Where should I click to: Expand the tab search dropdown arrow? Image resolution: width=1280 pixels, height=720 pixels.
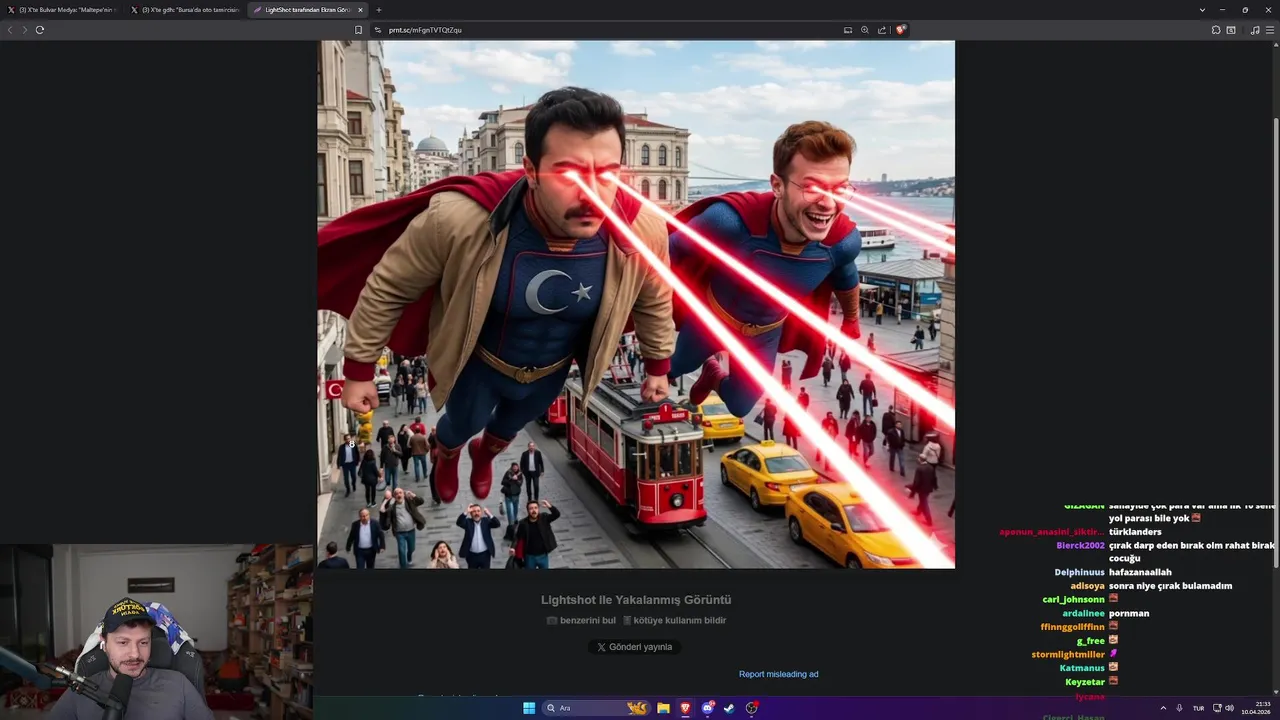pos(1202,10)
